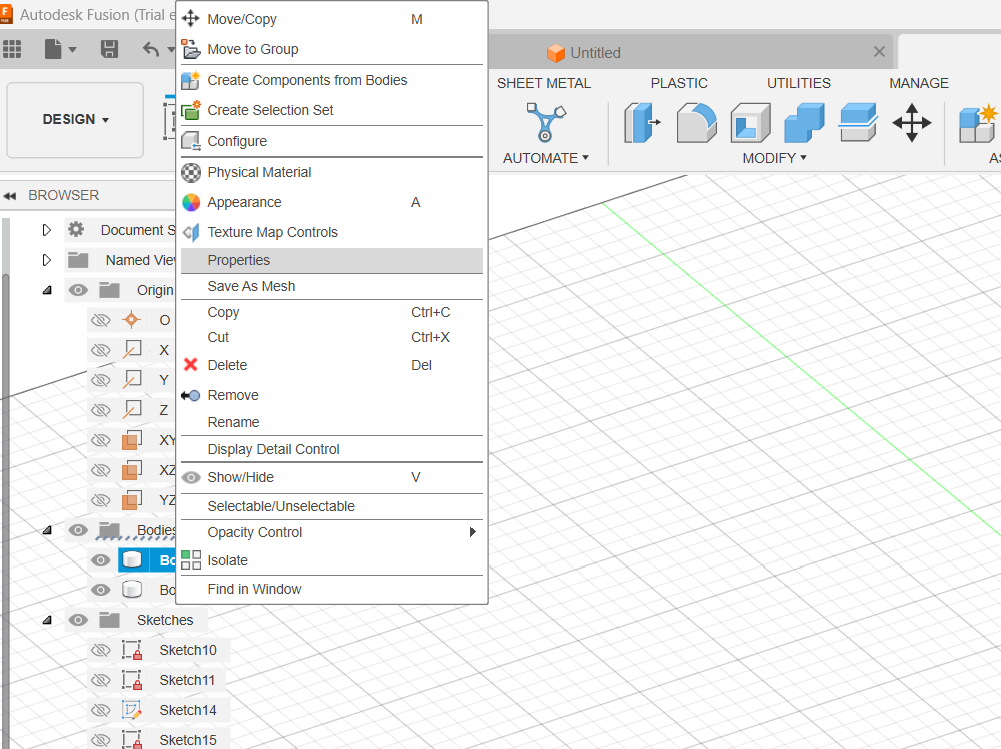Click the Sketch14 sketch icon

click(132, 710)
